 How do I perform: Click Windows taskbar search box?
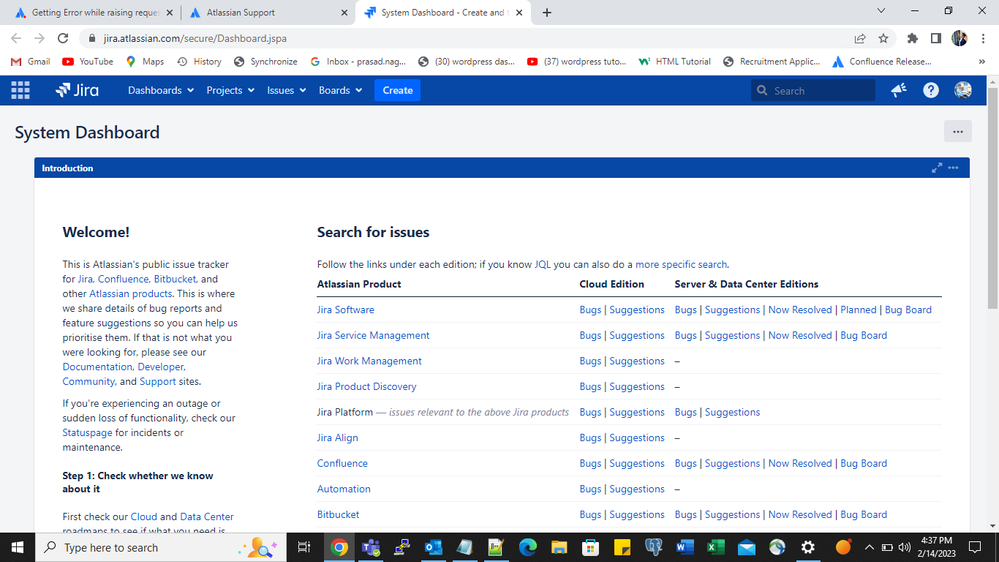(x=161, y=547)
